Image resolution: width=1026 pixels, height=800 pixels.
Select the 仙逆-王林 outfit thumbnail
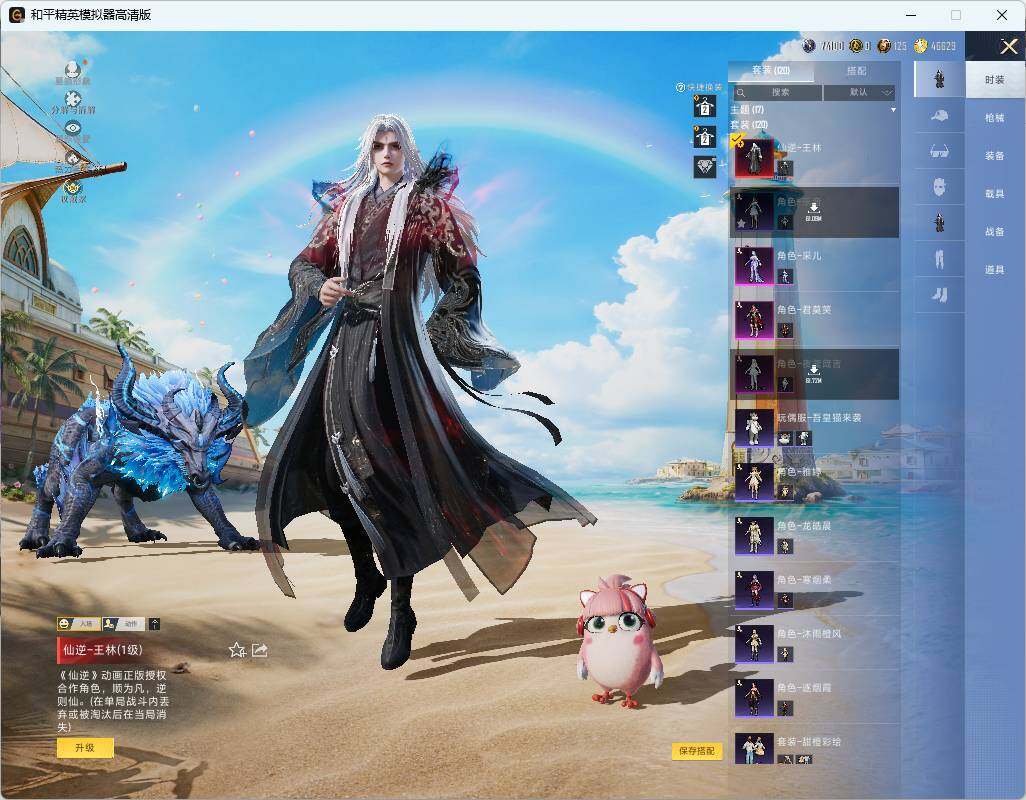(754, 158)
